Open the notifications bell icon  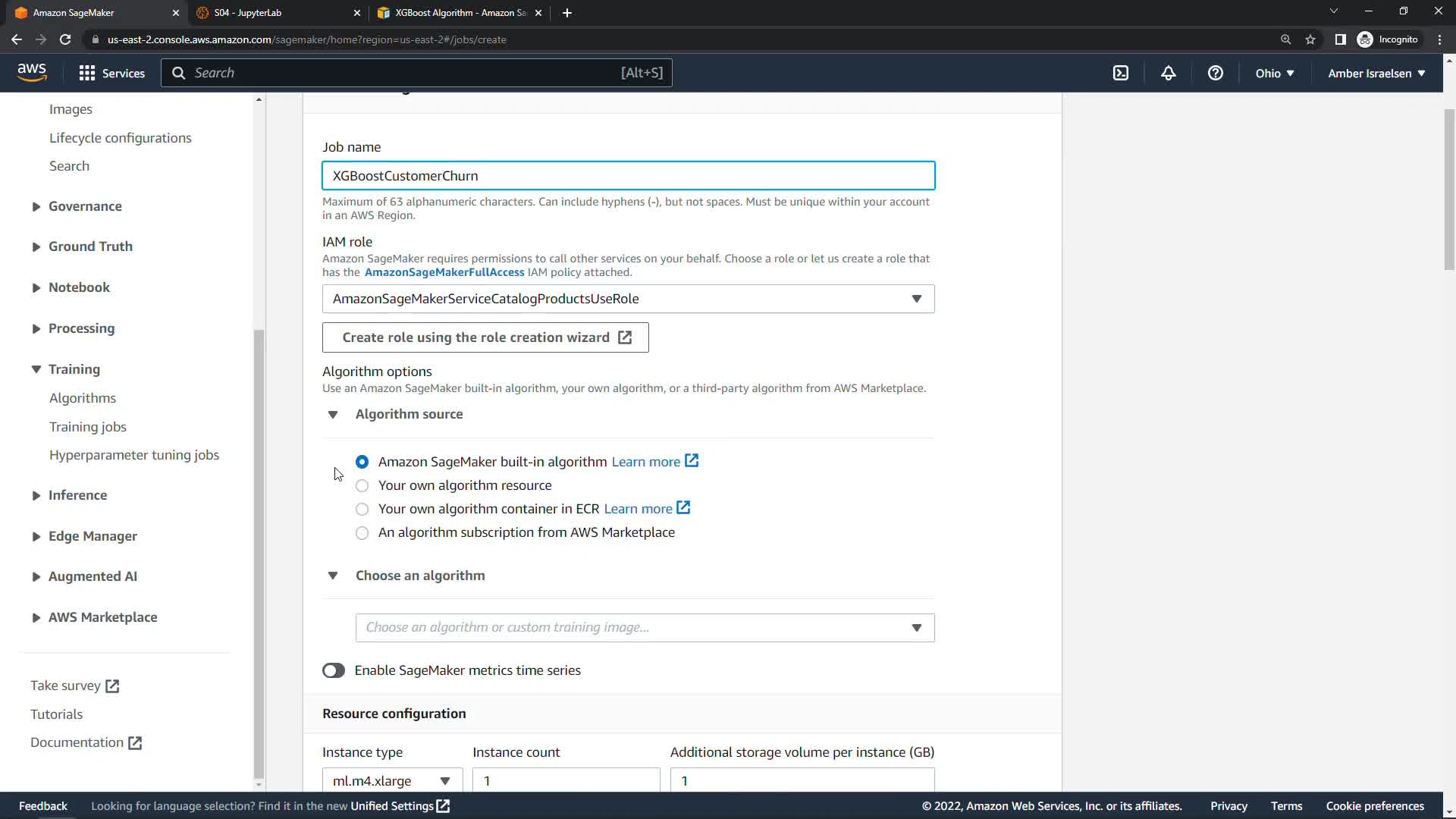pos(1168,73)
